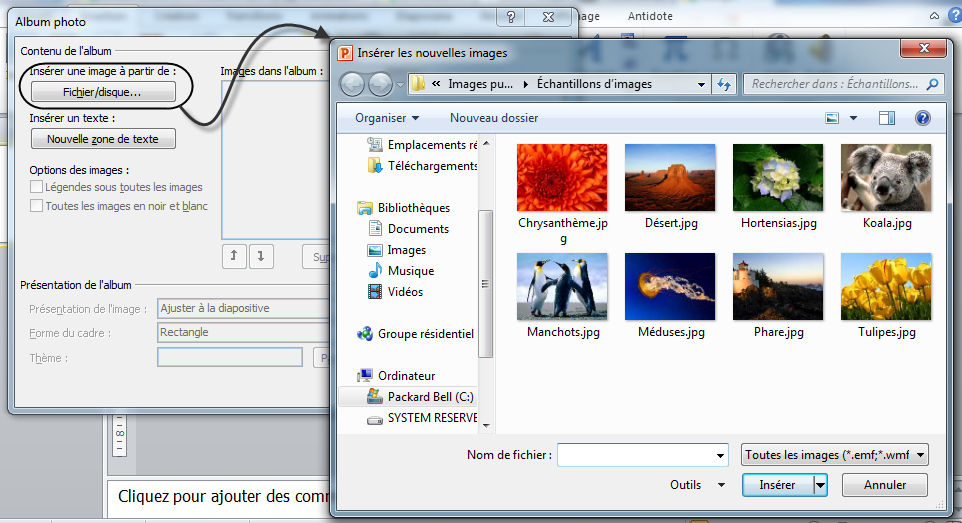Select Groupe résidentiel in sidebar
The image size is (962, 523).
pyautogui.click(x=415, y=334)
